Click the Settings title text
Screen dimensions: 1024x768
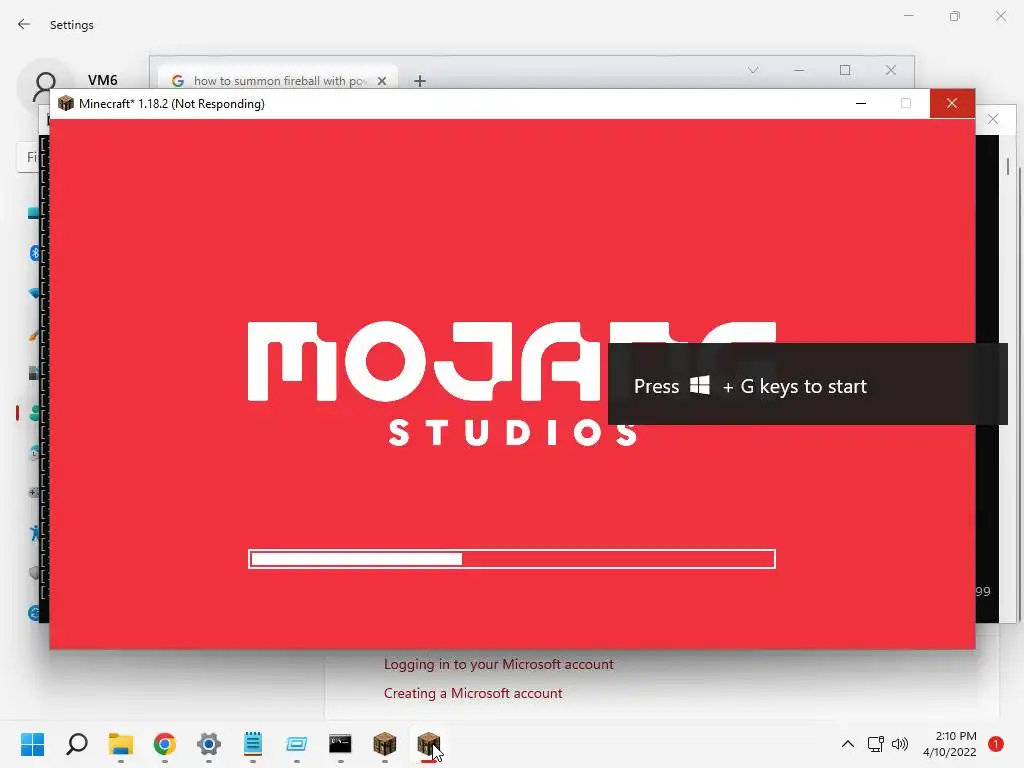click(72, 25)
